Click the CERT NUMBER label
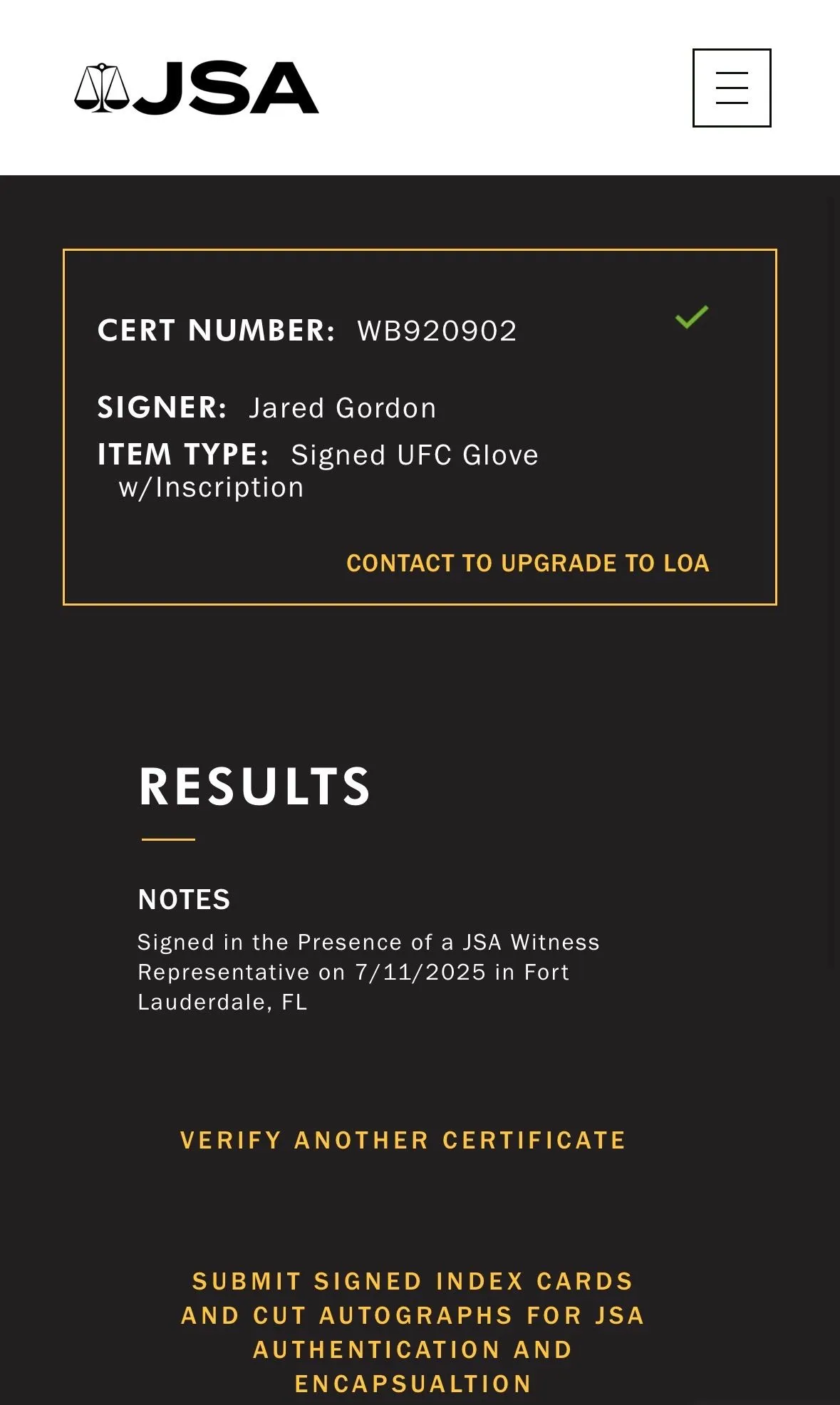This screenshot has height=1405, width=840. pos(216,331)
